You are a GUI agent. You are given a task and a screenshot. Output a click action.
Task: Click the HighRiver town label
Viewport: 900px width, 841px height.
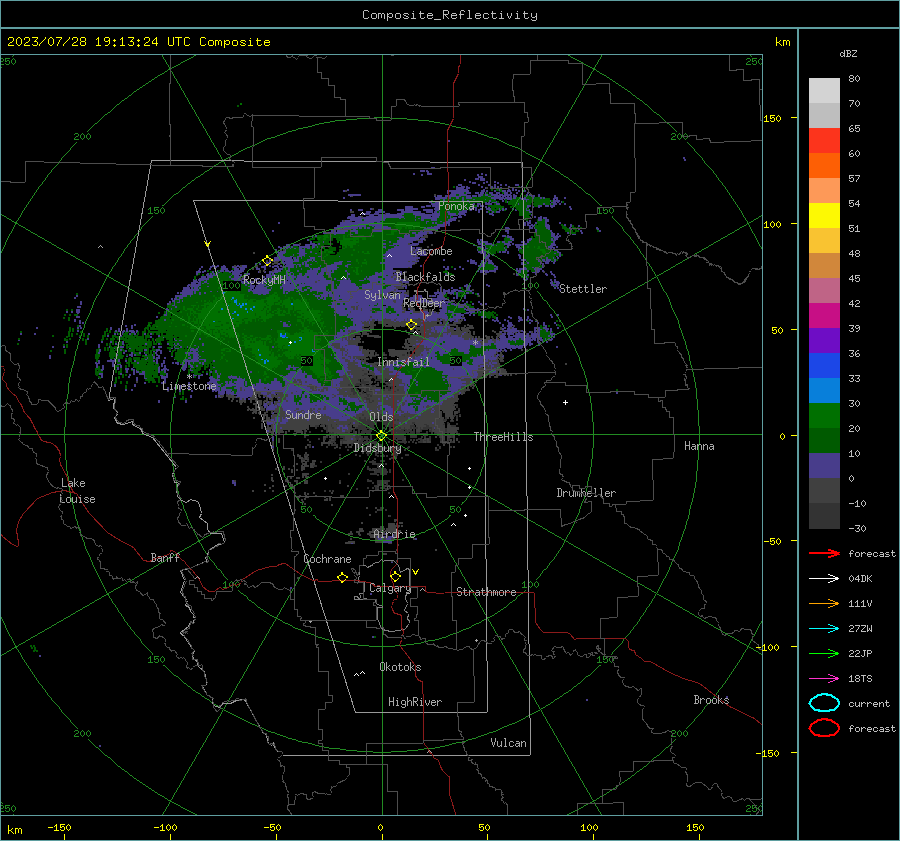click(415, 702)
